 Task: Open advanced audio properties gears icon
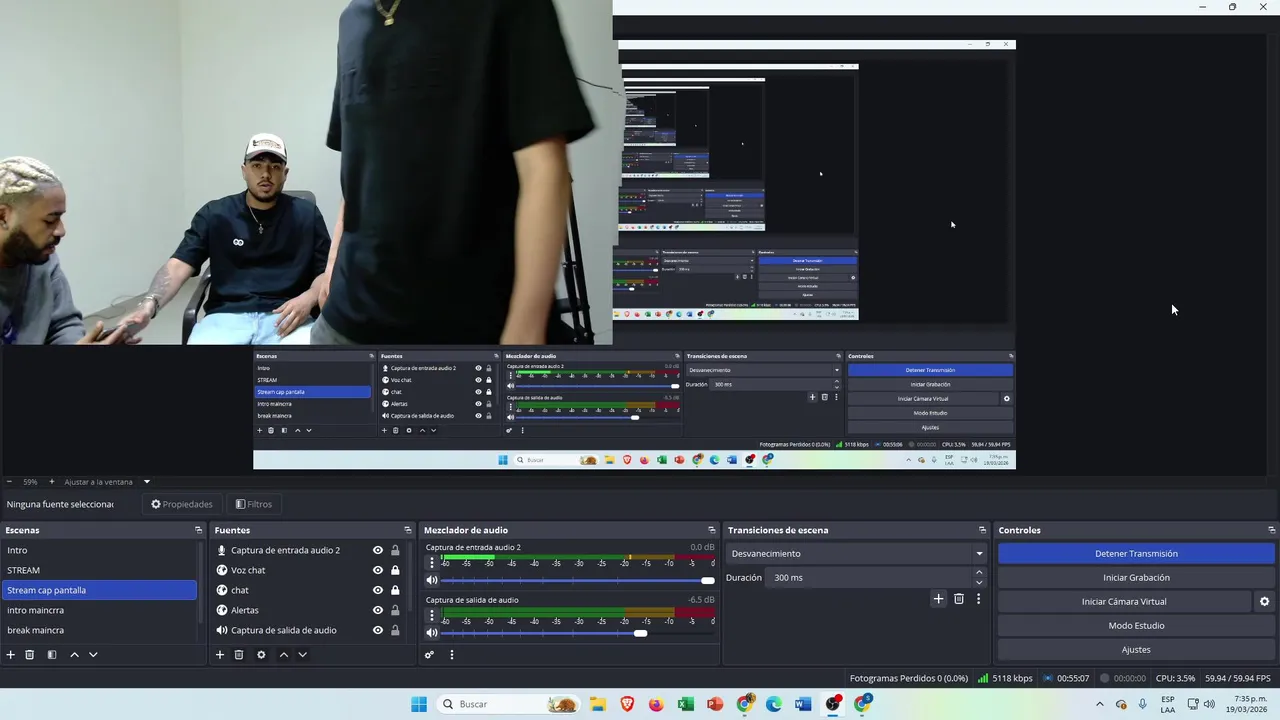pos(429,655)
